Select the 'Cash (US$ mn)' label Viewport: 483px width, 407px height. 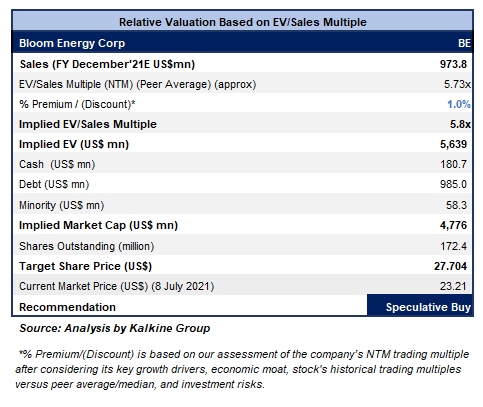pyautogui.click(x=57, y=164)
